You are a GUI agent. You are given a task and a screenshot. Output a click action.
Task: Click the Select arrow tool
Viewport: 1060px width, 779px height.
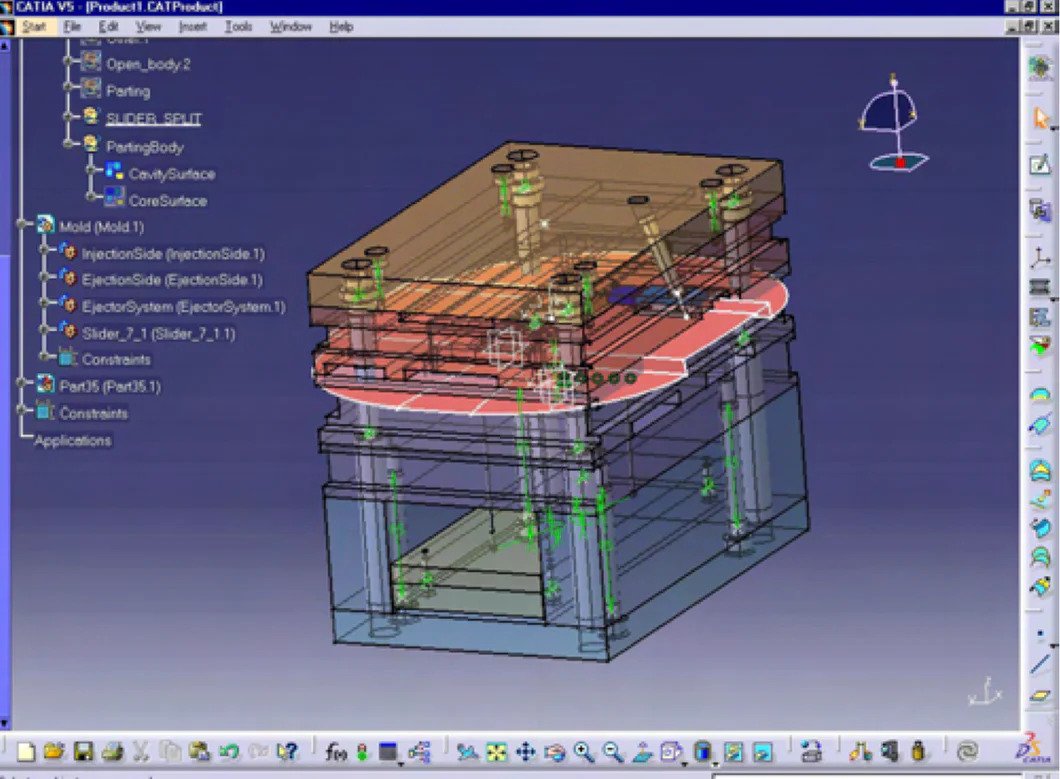tap(1040, 118)
